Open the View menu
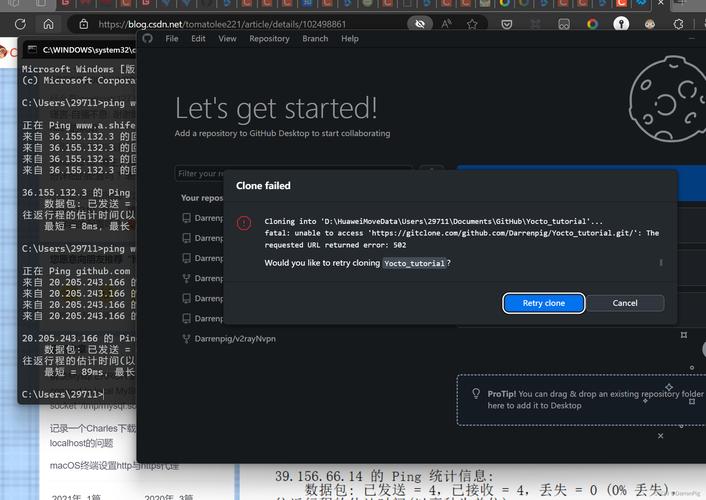 (x=227, y=39)
